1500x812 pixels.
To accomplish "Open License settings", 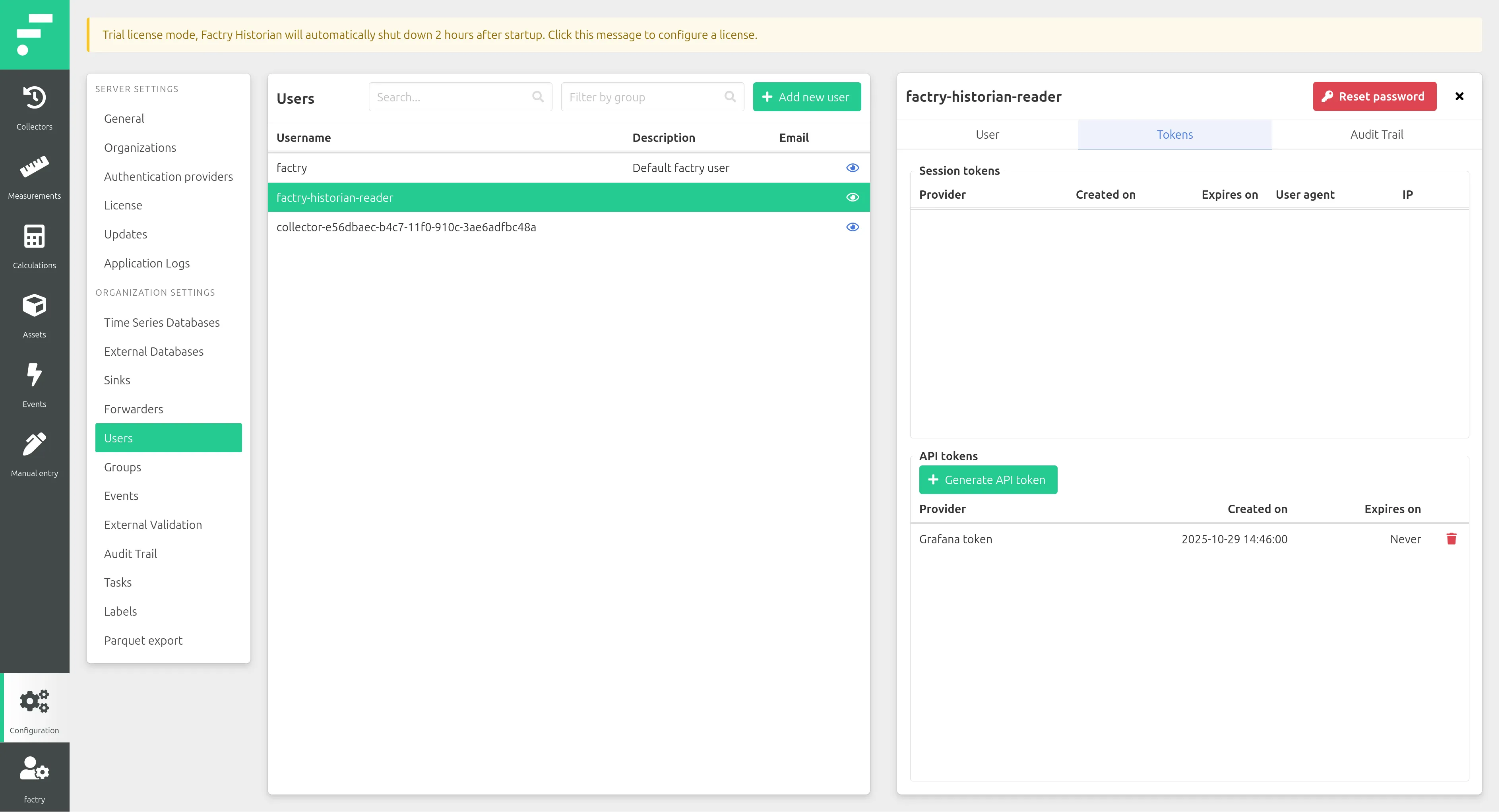I will click(x=168, y=205).
